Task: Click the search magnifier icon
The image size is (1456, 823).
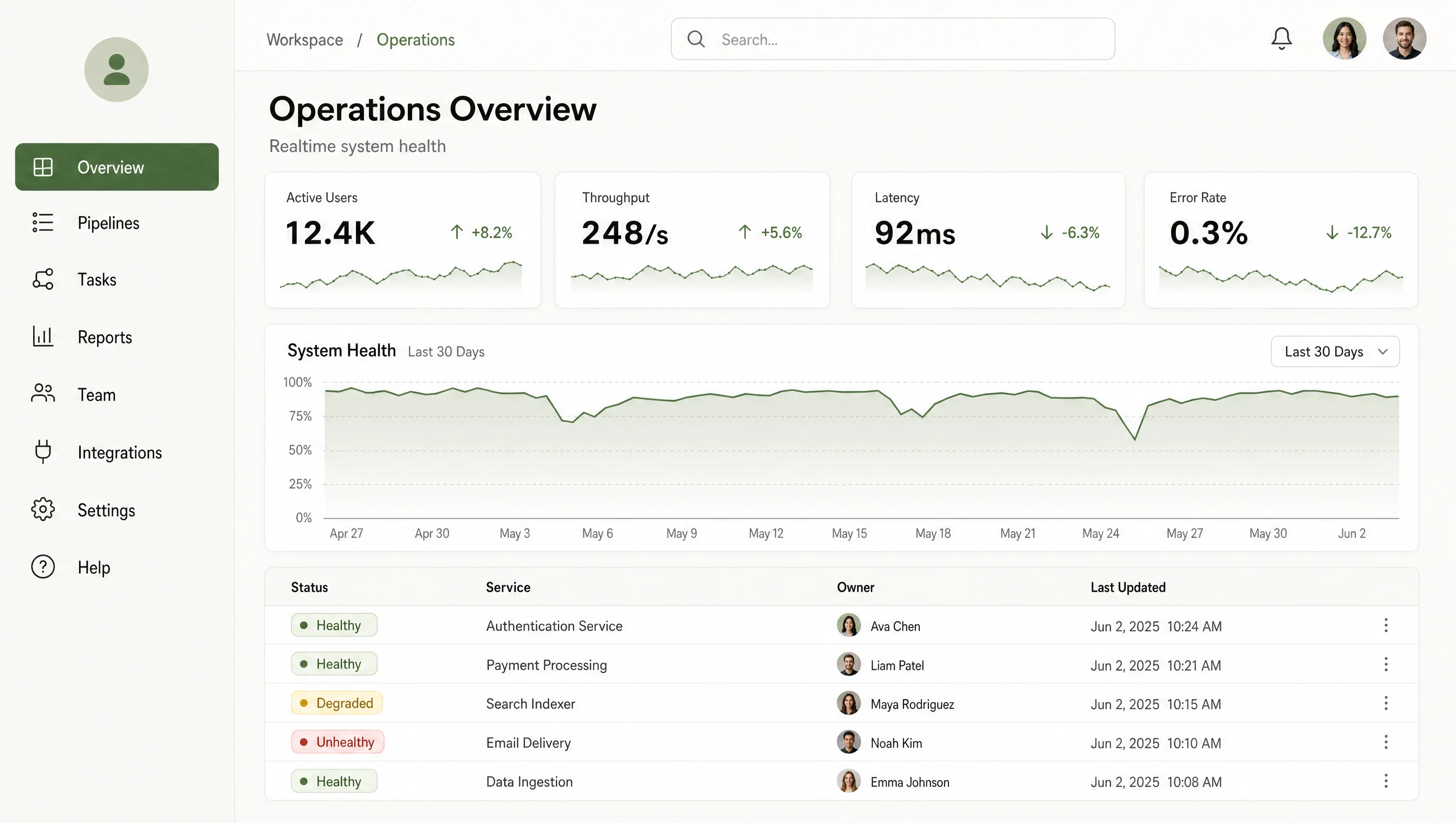Action: click(x=696, y=39)
